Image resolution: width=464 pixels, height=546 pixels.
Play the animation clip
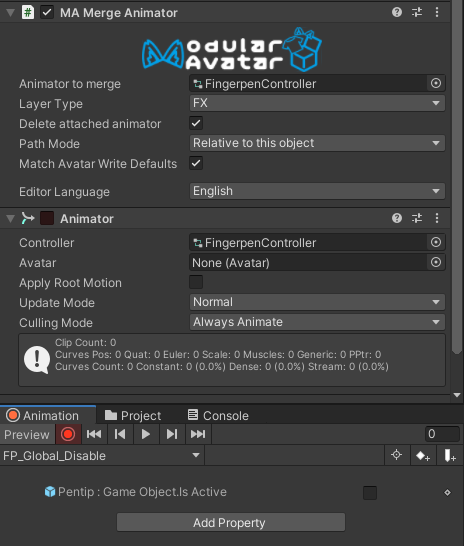pyautogui.click(x=146, y=434)
